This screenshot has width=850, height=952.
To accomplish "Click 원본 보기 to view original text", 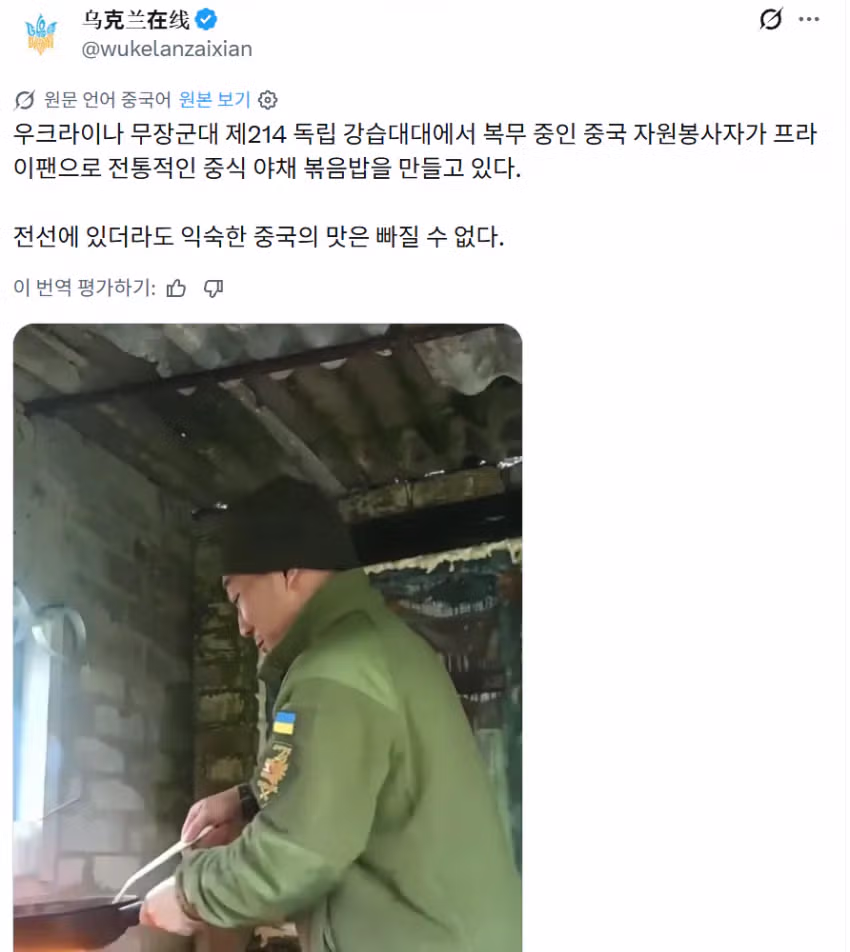I will pos(214,100).
